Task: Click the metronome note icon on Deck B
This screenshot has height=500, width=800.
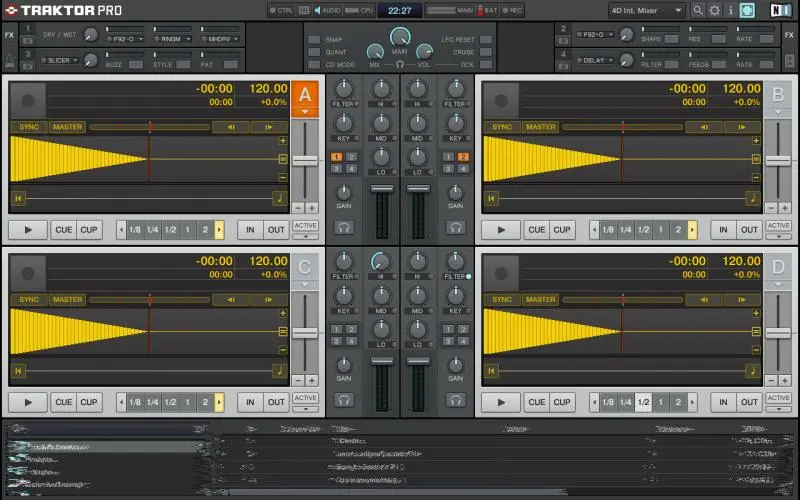Action: (752, 198)
